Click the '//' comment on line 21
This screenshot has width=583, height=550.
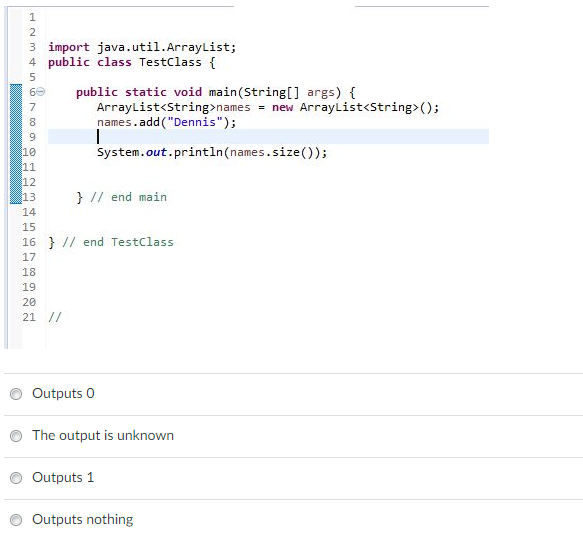click(x=55, y=317)
